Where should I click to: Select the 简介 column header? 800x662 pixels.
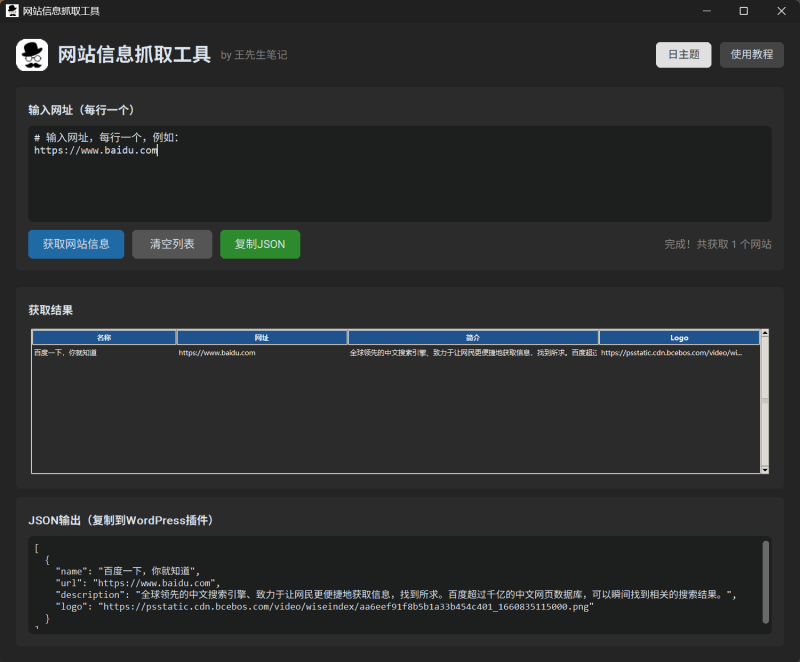[473, 337]
